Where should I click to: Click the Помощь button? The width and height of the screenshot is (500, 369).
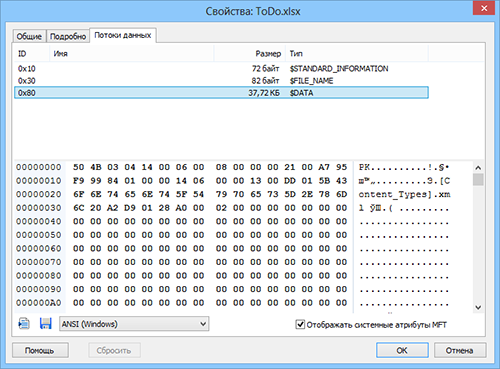coord(40,350)
